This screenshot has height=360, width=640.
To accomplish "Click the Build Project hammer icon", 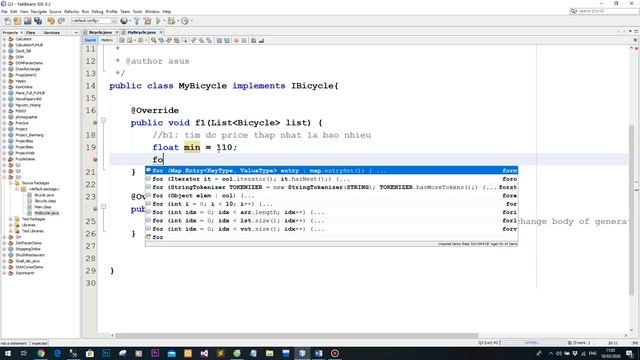I will [137, 21].
